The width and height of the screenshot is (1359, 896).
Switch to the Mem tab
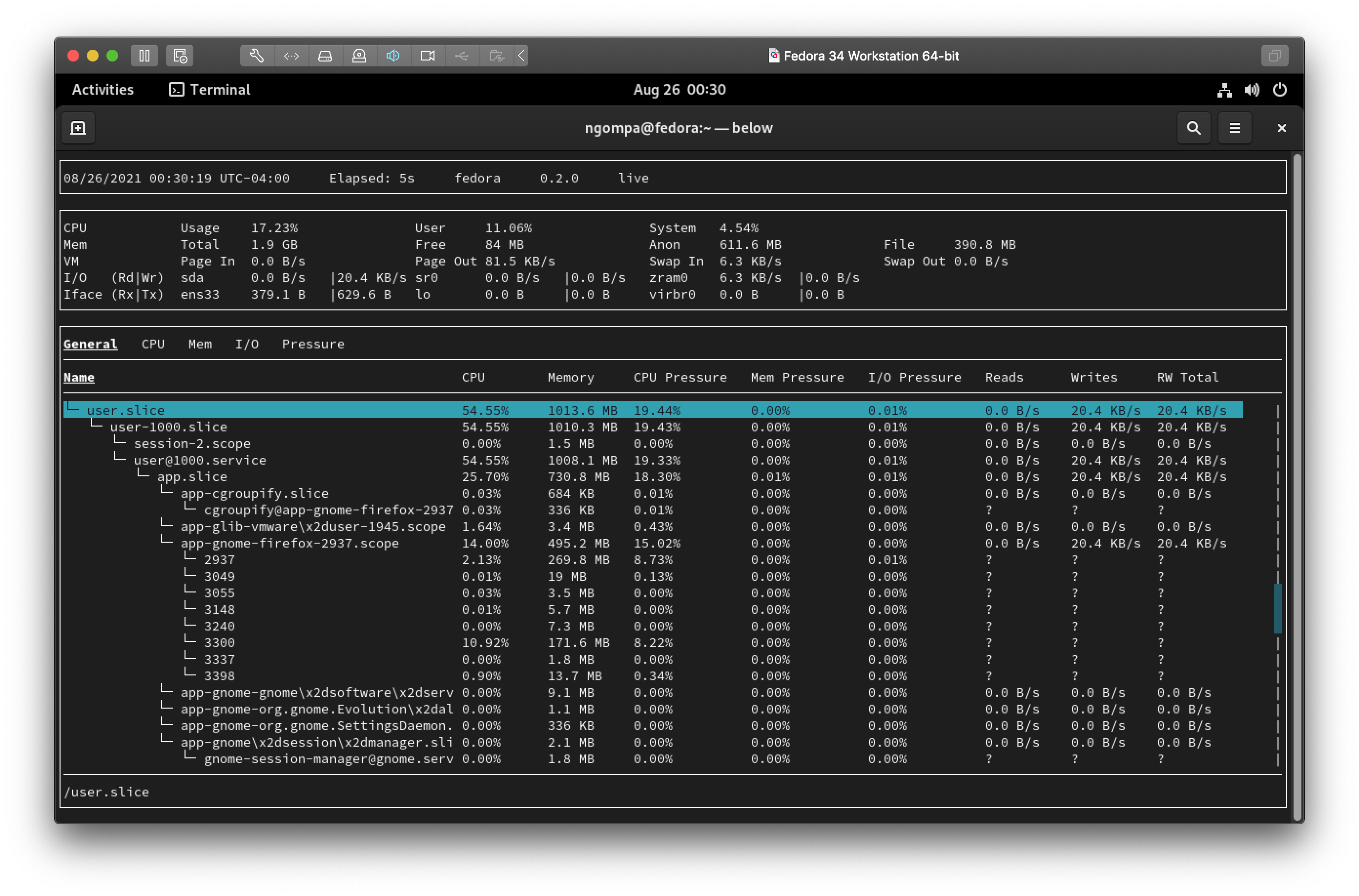pos(200,344)
